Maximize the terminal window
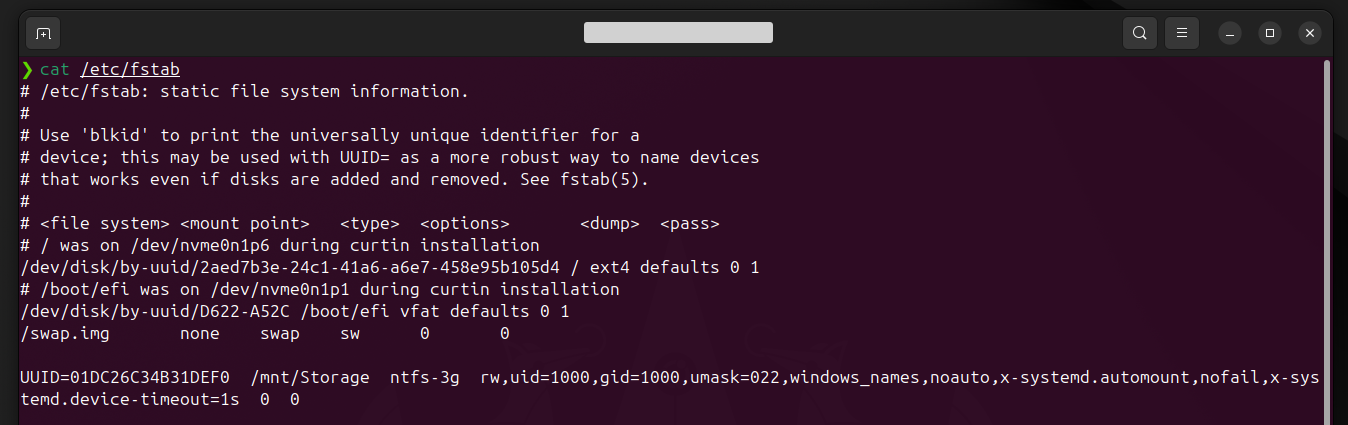This screenshot has height=425, width=1348. [x=1270, y=33]
